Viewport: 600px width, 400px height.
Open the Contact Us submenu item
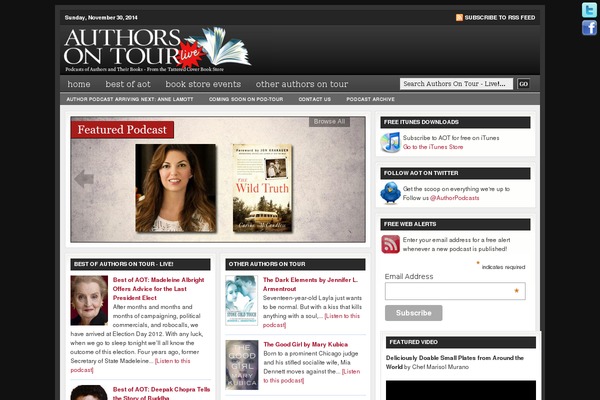[x=315, y=99]
